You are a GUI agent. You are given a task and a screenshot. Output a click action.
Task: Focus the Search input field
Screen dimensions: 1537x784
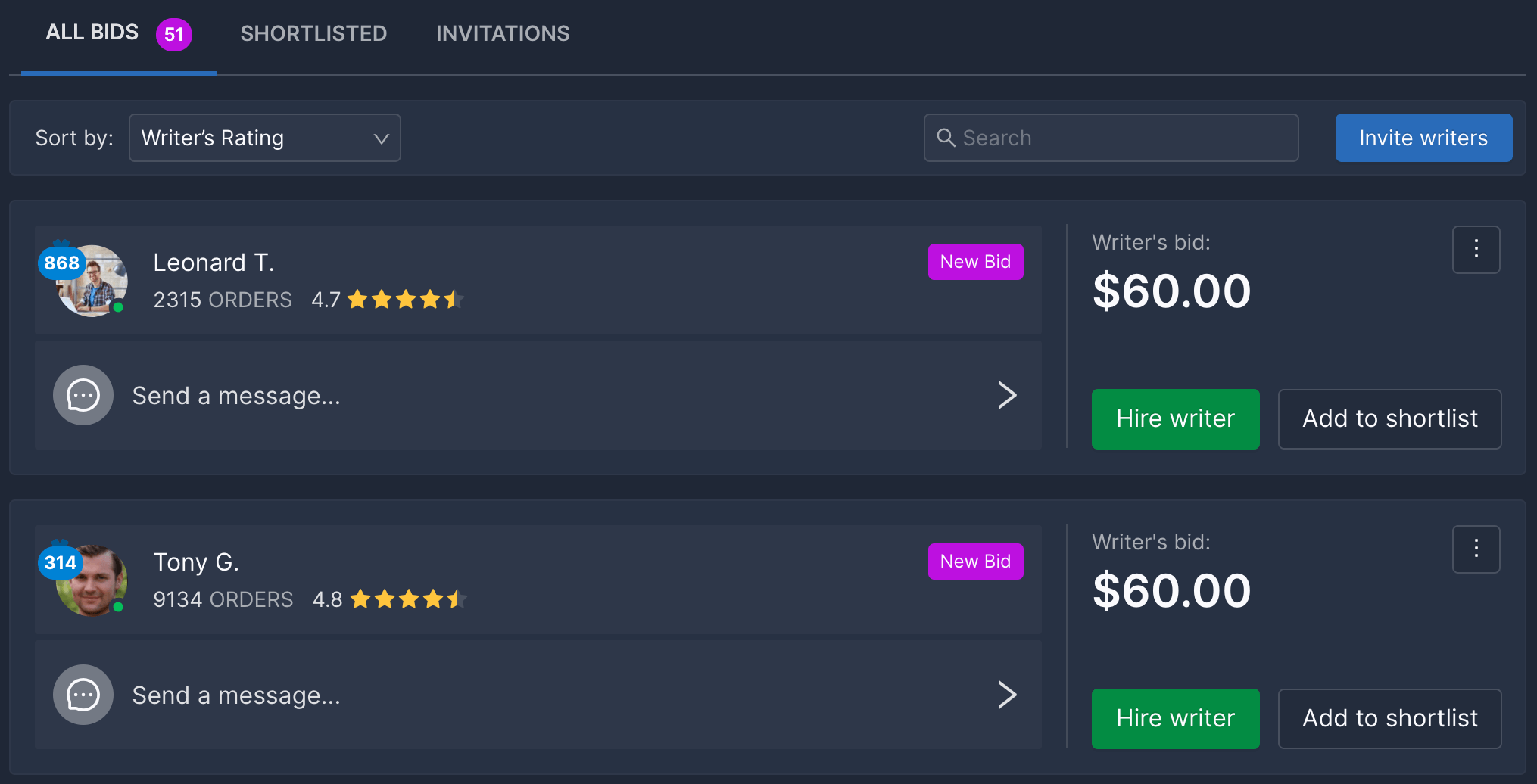tap(1121, 138)
